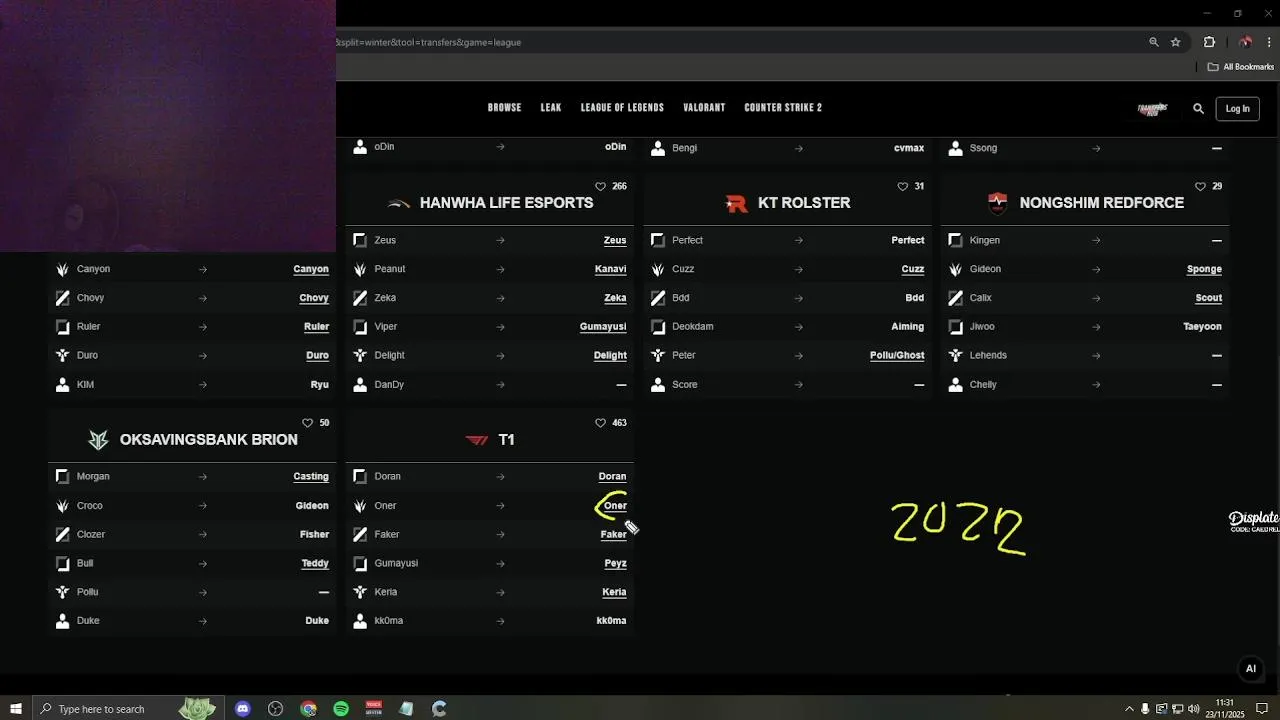Image resolution: width=1280 pixels, height=720 pixels.
Task: Show hidden system tray icons
Action: coord(1129,709)
